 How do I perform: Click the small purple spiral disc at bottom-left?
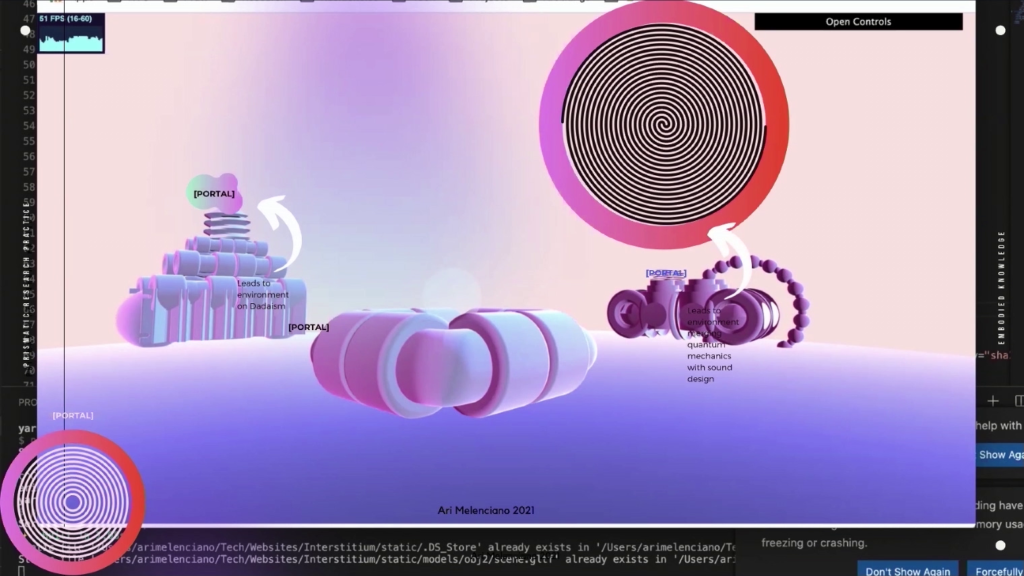coord(72,502)
